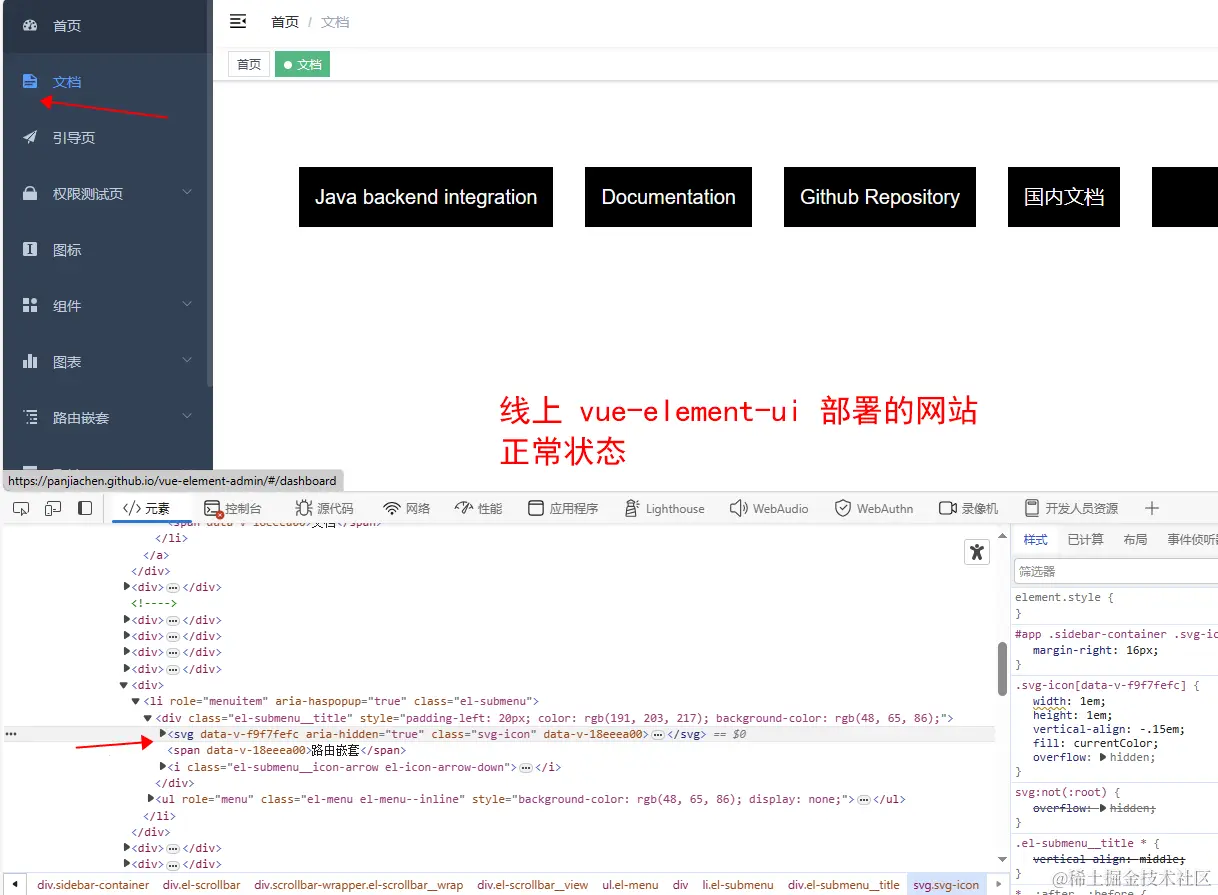The width and height of the screenshot is (1218, 895).
Task: Open the 控制台 console panel
Action: coord(233,509)
